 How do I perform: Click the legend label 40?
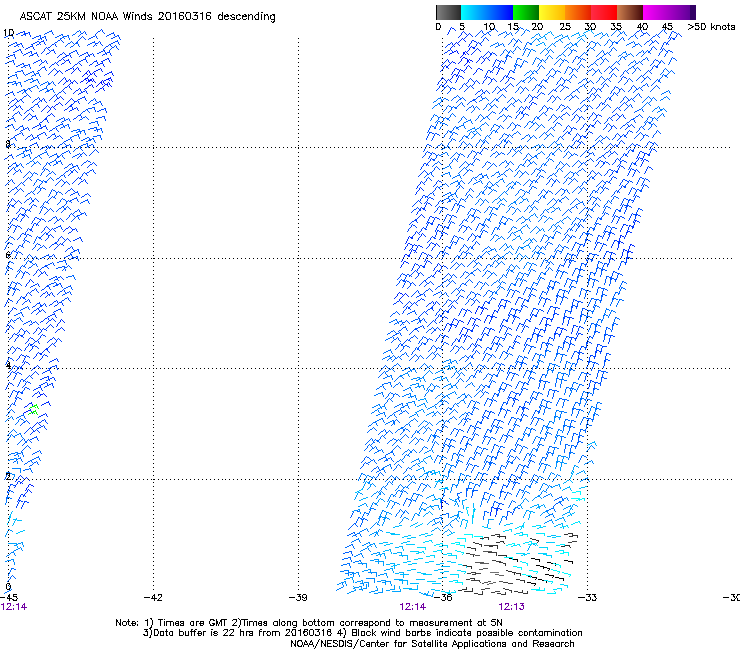pyautogui.click(x=642, y=27)
